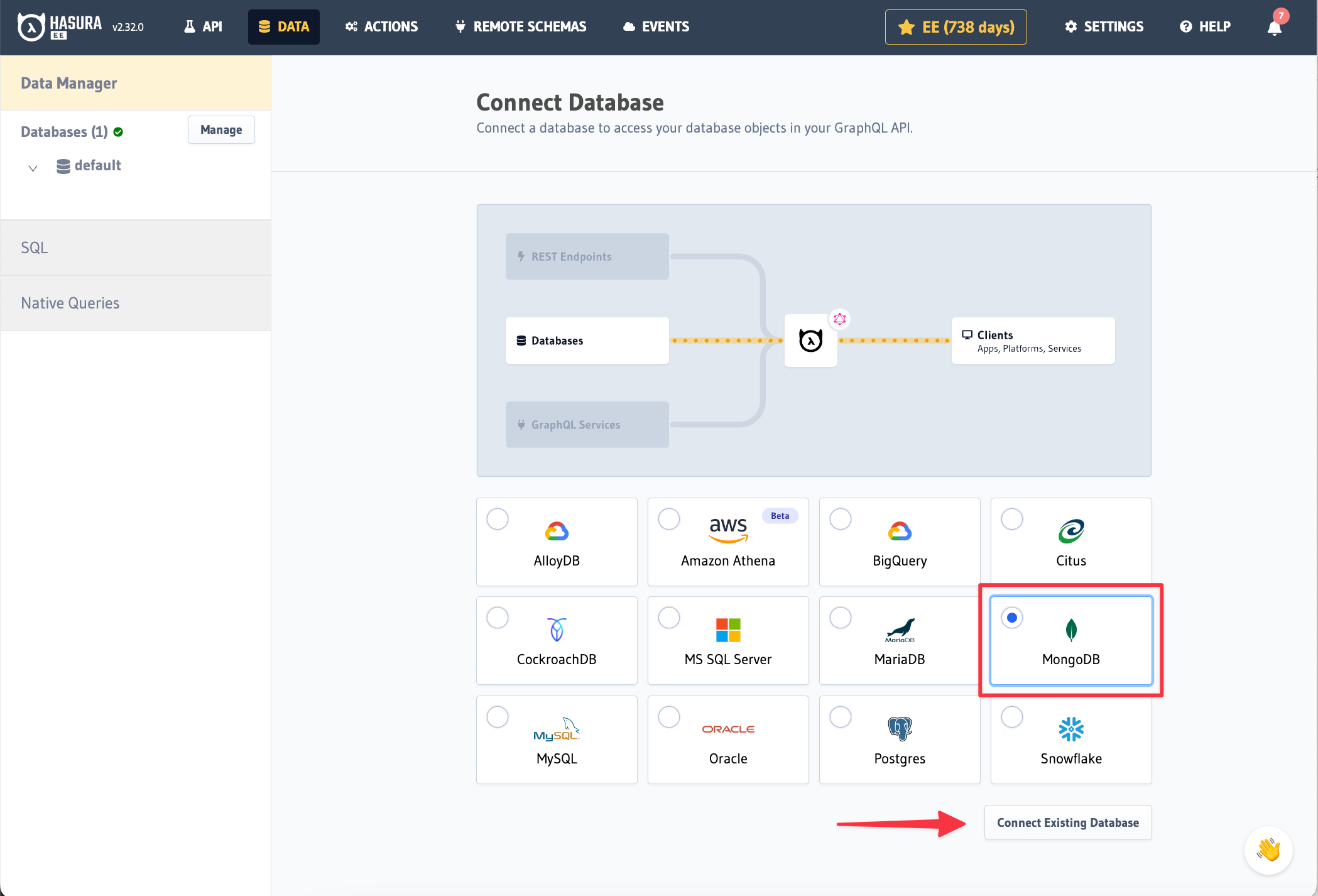Screen dimensions: 1318x896
Task: Click the EE (738 days) license button
Action: pyautogui.click(x=956, y=27)
